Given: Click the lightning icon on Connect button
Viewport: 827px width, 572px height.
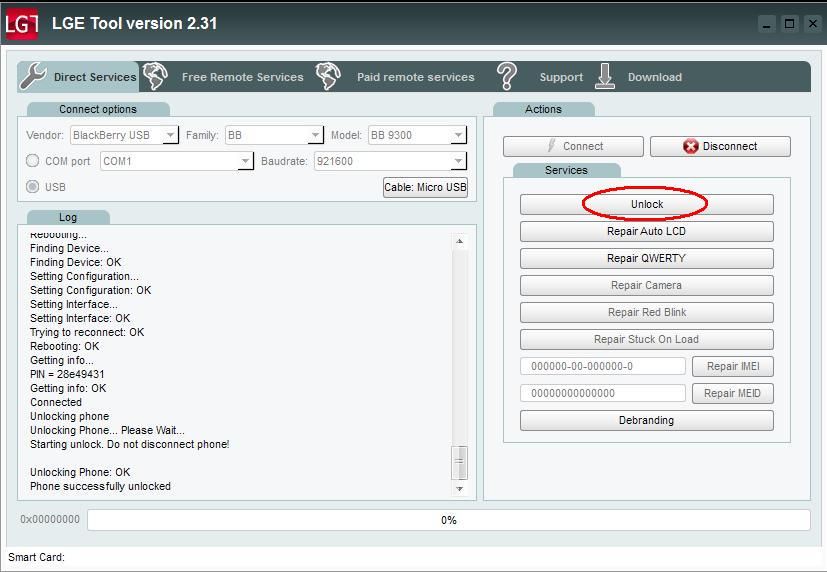Looking at the screenshot, I should 552,146.
